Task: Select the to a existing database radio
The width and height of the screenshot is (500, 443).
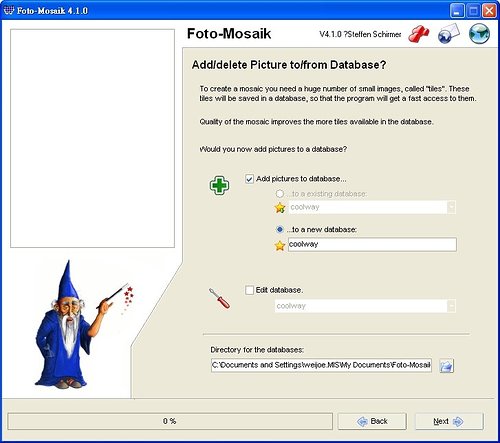Action: [x=279, y=194]
